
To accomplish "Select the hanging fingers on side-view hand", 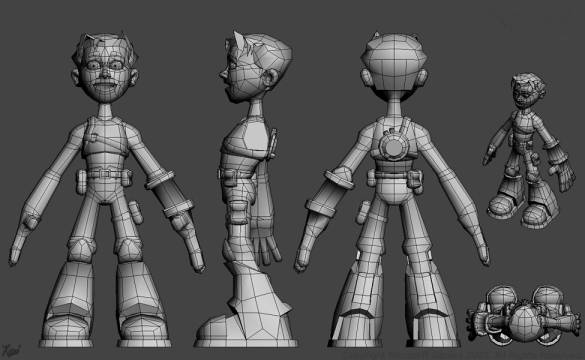I will [266, 248].
